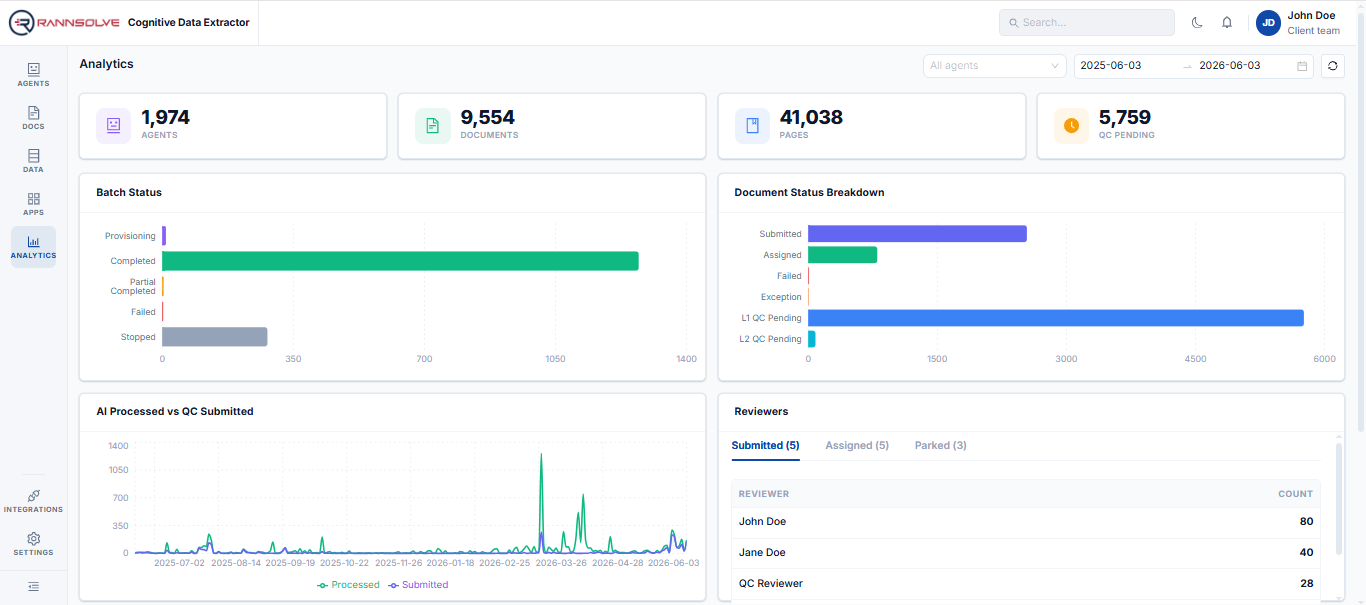Click the Completed bar in Batch Status
This screenshot has width=1366, height=605.
400,261
